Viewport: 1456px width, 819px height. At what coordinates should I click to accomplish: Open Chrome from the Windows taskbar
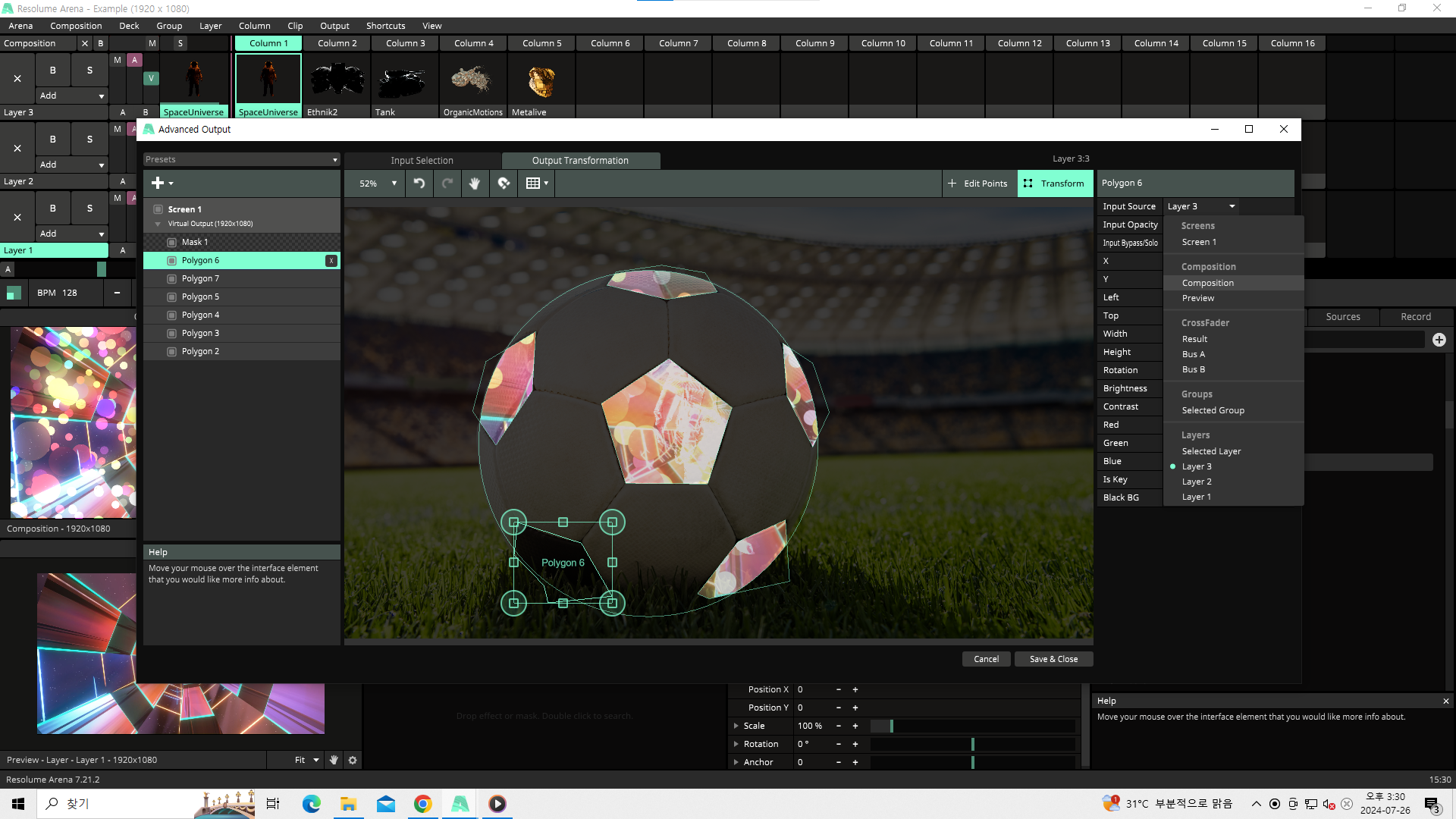[422, 804]
